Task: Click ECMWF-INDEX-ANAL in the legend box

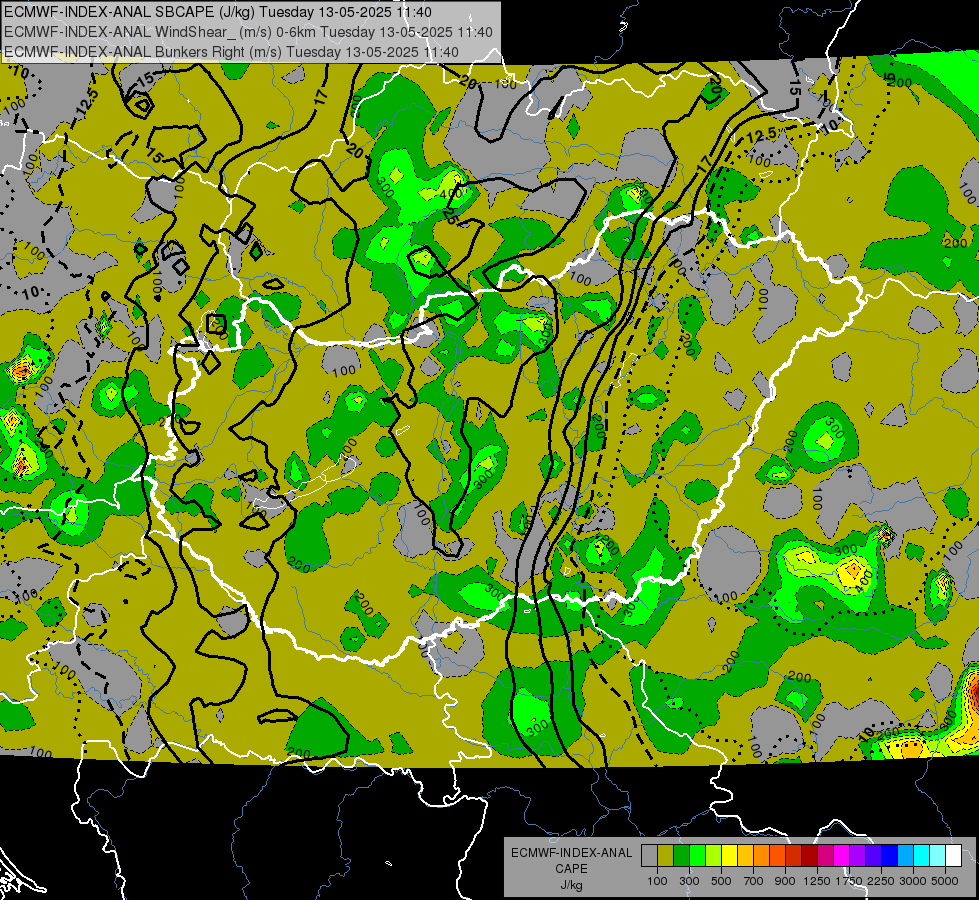Action: point(571,853)
